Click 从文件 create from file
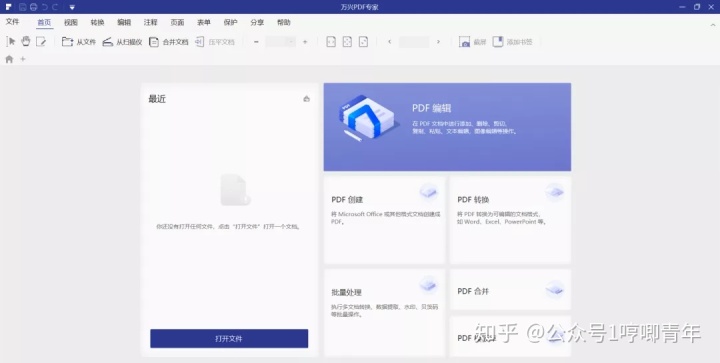Image resolution: width=720 pixels, height=363 pixels. coord(79,42)
